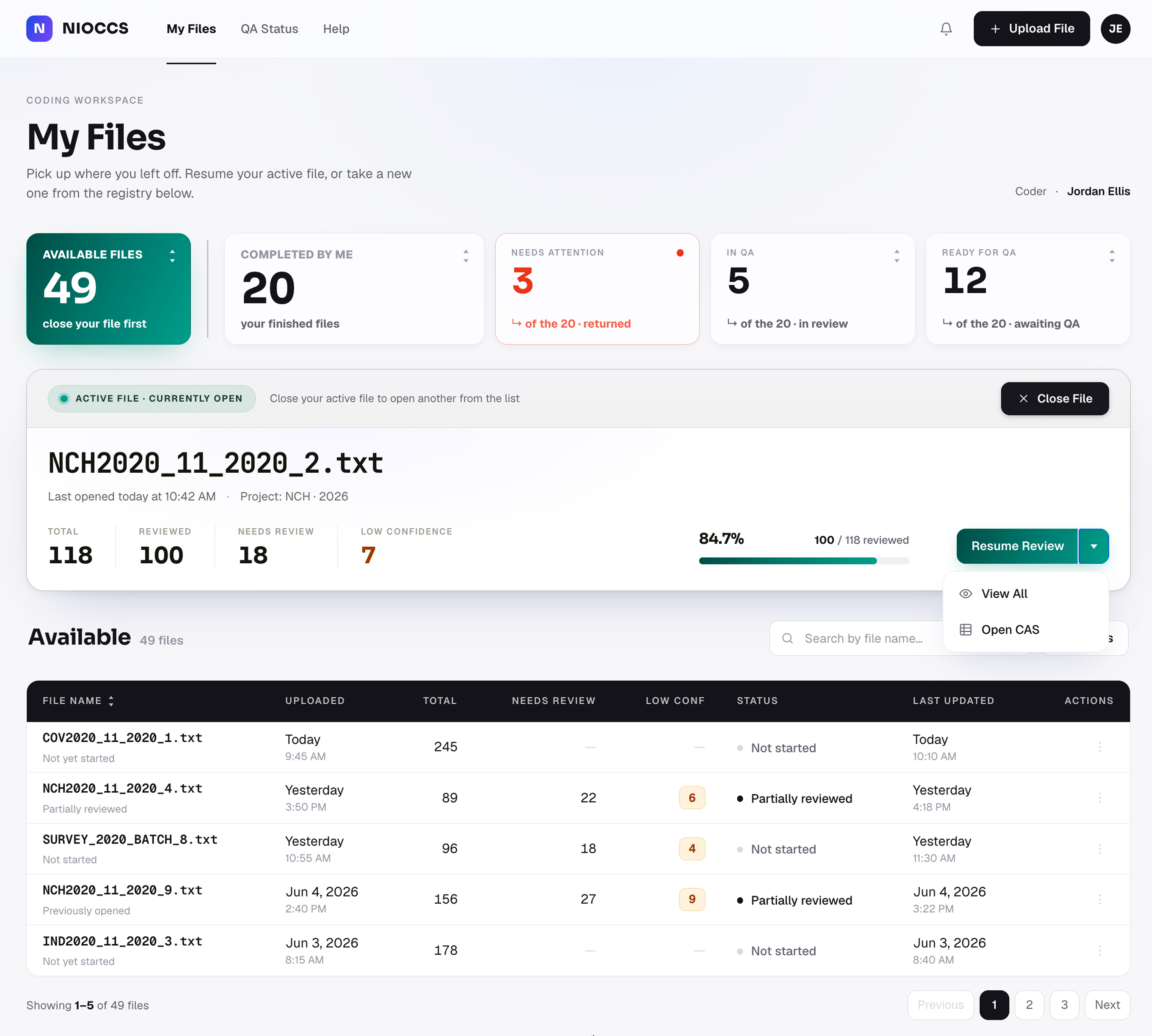This screenshot has width=1152, height=1036.
Task: Select file name NCH2020_11_2020_4.txt
Action: [122, 788]
